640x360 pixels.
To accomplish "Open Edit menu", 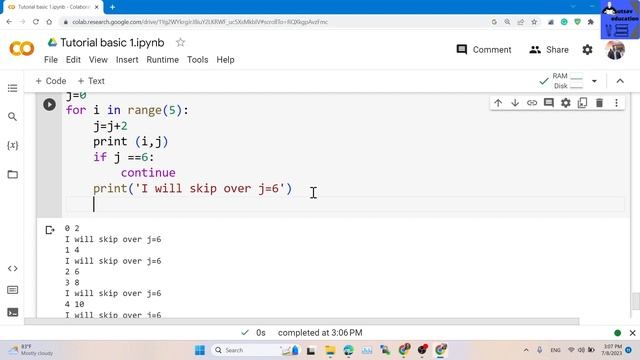I will (73, 60).
